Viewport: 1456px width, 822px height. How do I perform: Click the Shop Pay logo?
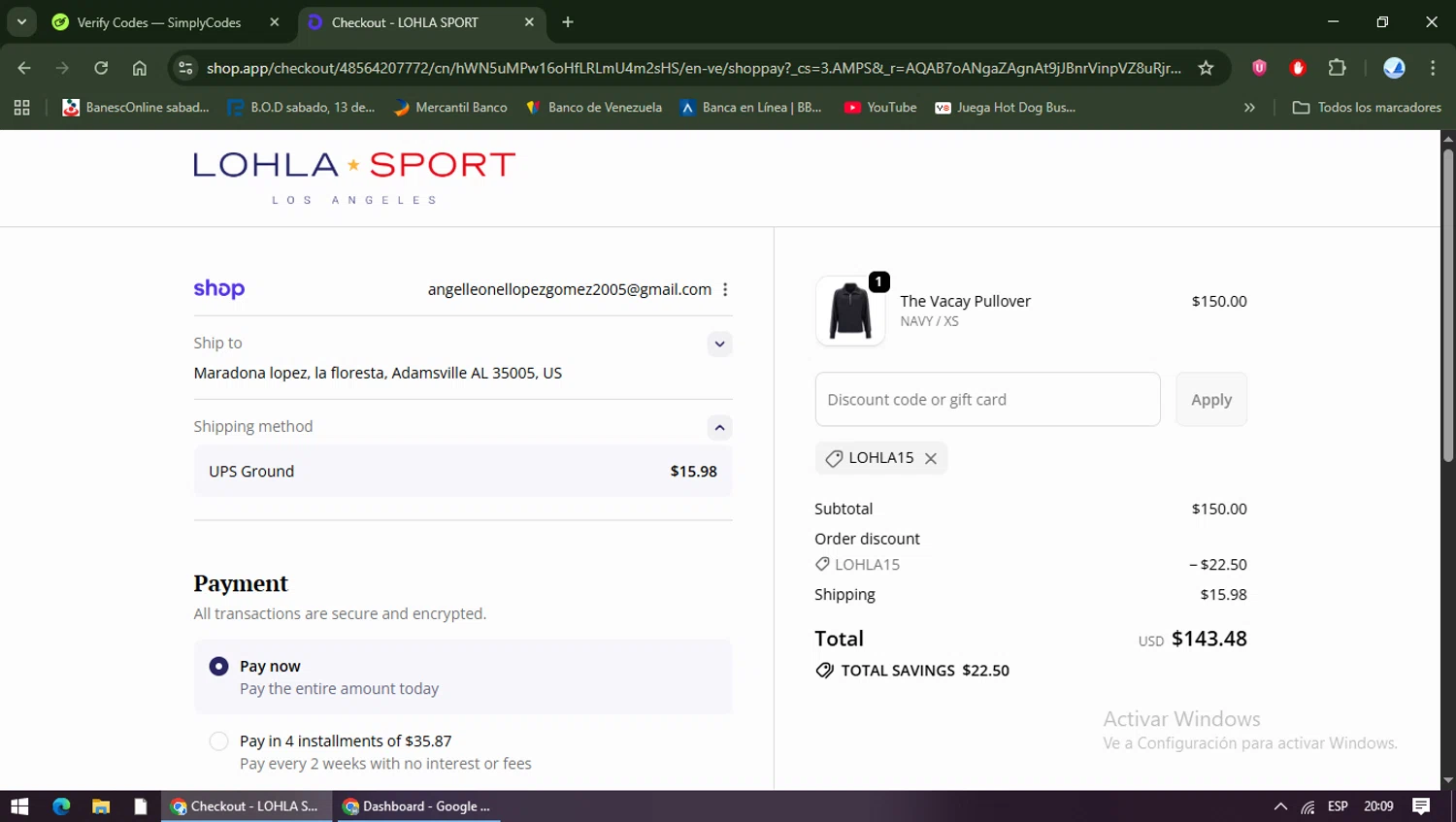click(219, 288)
